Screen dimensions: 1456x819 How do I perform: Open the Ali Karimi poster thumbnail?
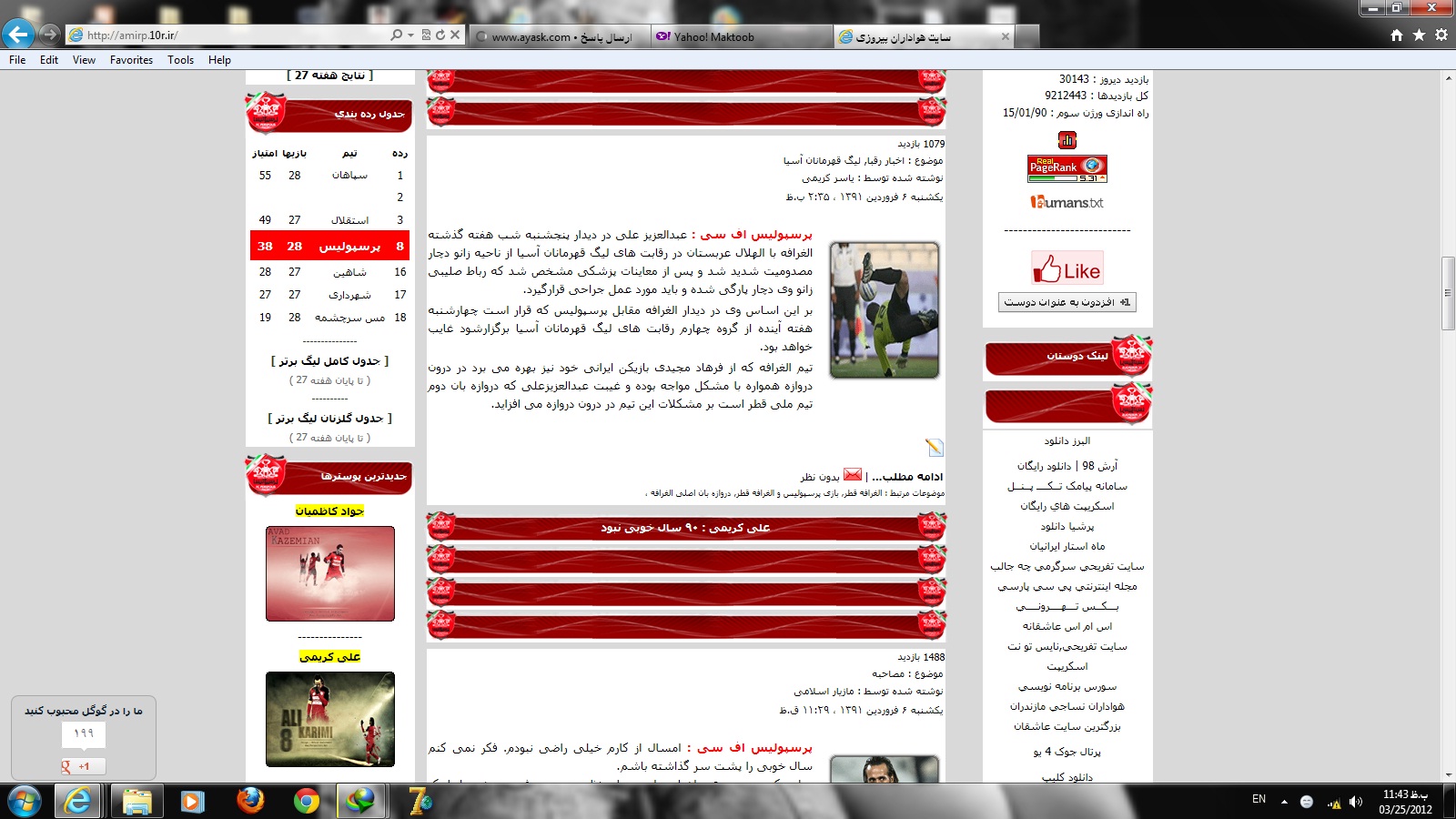[330, 719]
